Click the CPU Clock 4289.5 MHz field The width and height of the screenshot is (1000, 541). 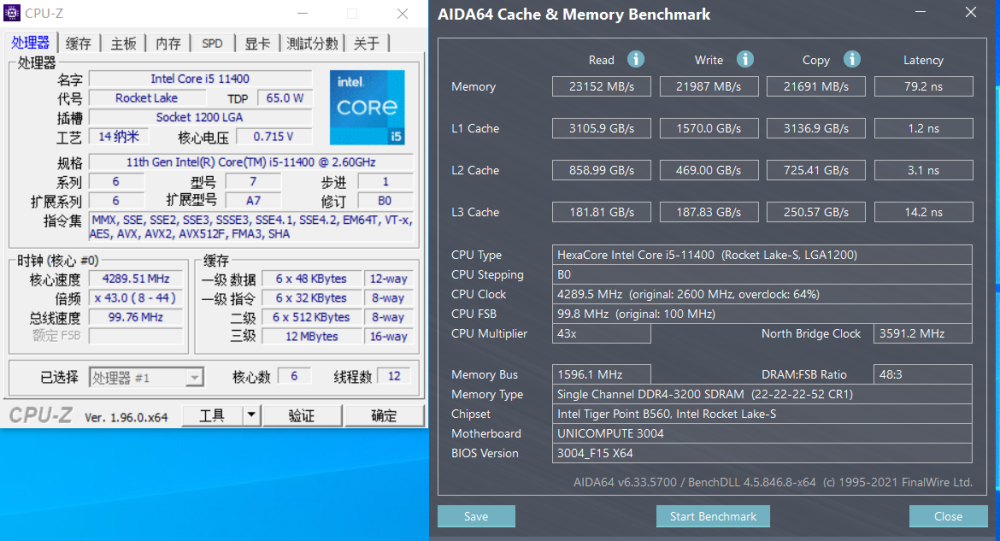click(762, 294)
